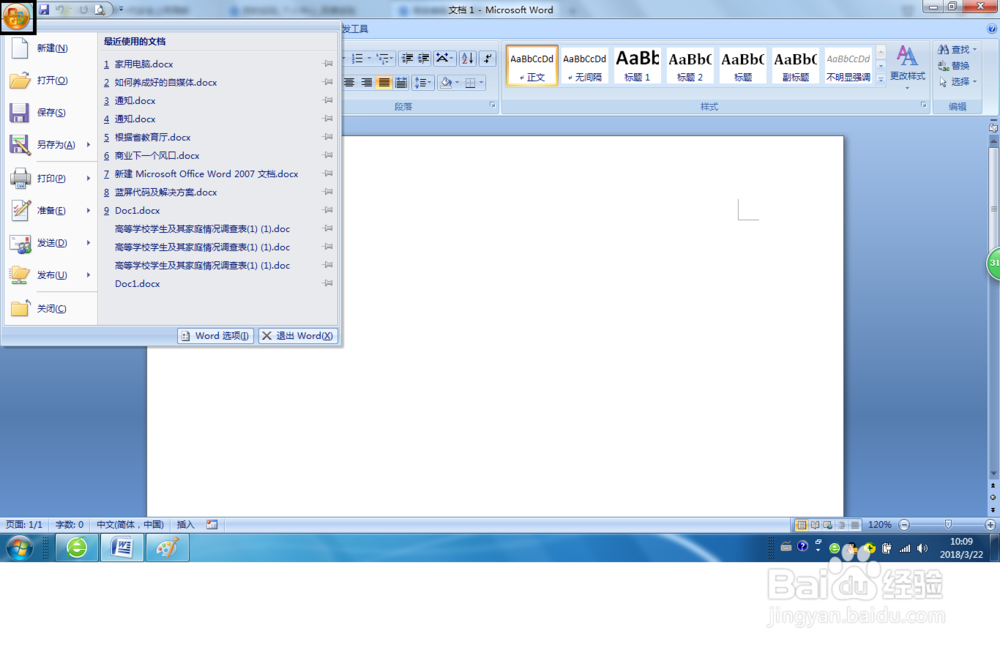This screenshot has width=1000, height=650.
Task: Open recent document 如何养成好的自媒体.docx
Action: tap(219, 83)
